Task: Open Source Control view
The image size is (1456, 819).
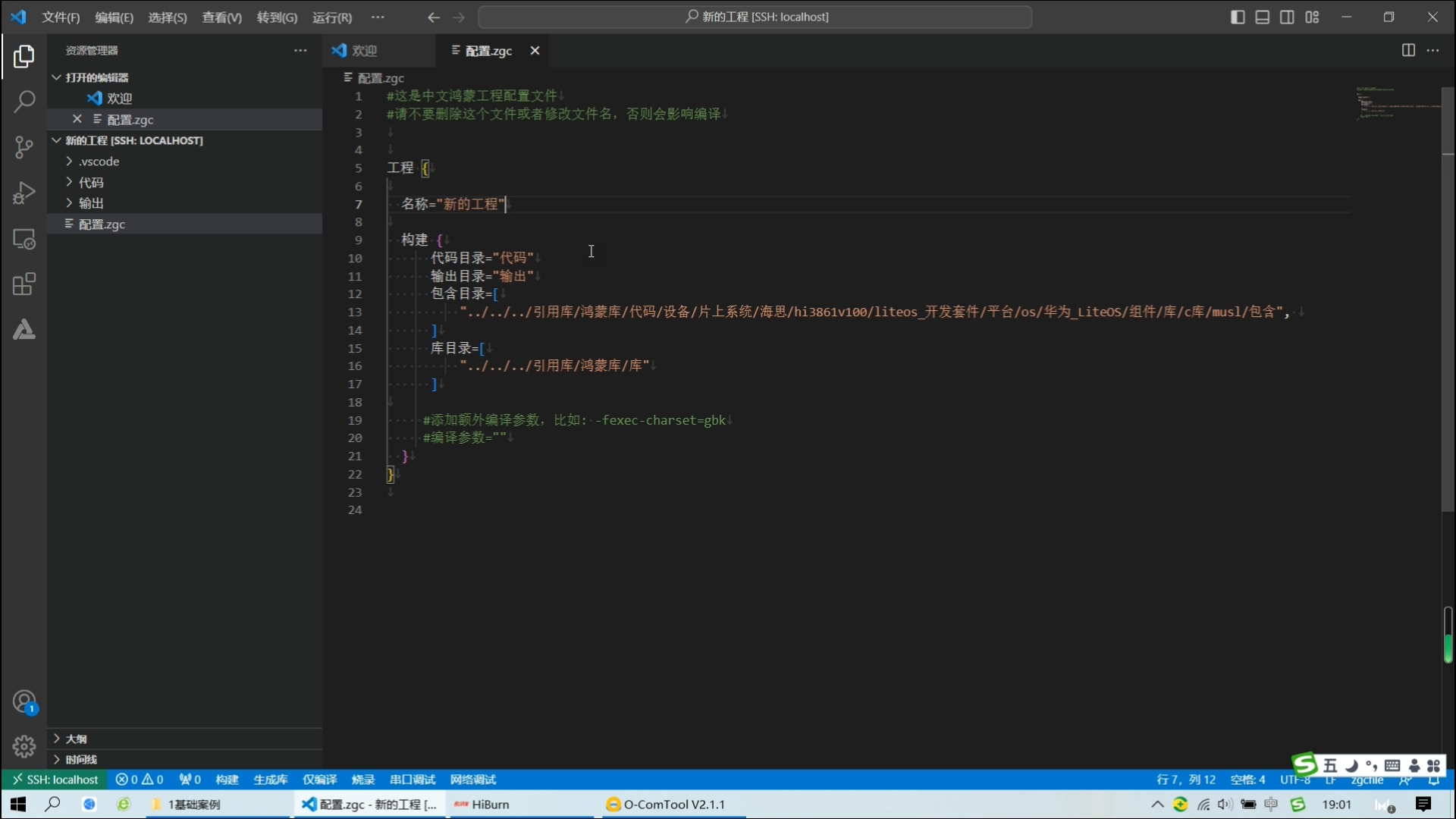Action: 24,146
